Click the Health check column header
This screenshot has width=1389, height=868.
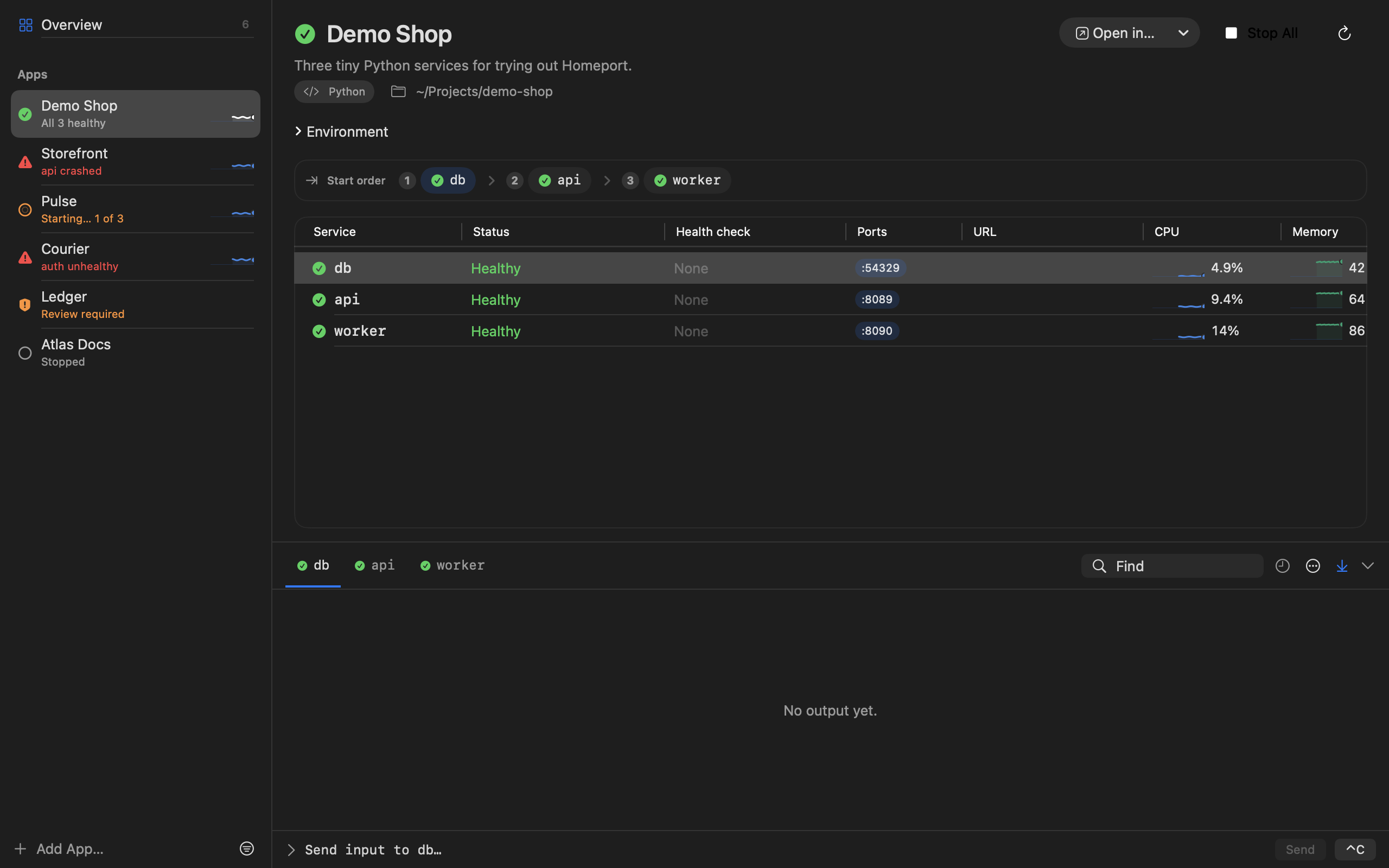pyautogui.click(x=713, y=232)
